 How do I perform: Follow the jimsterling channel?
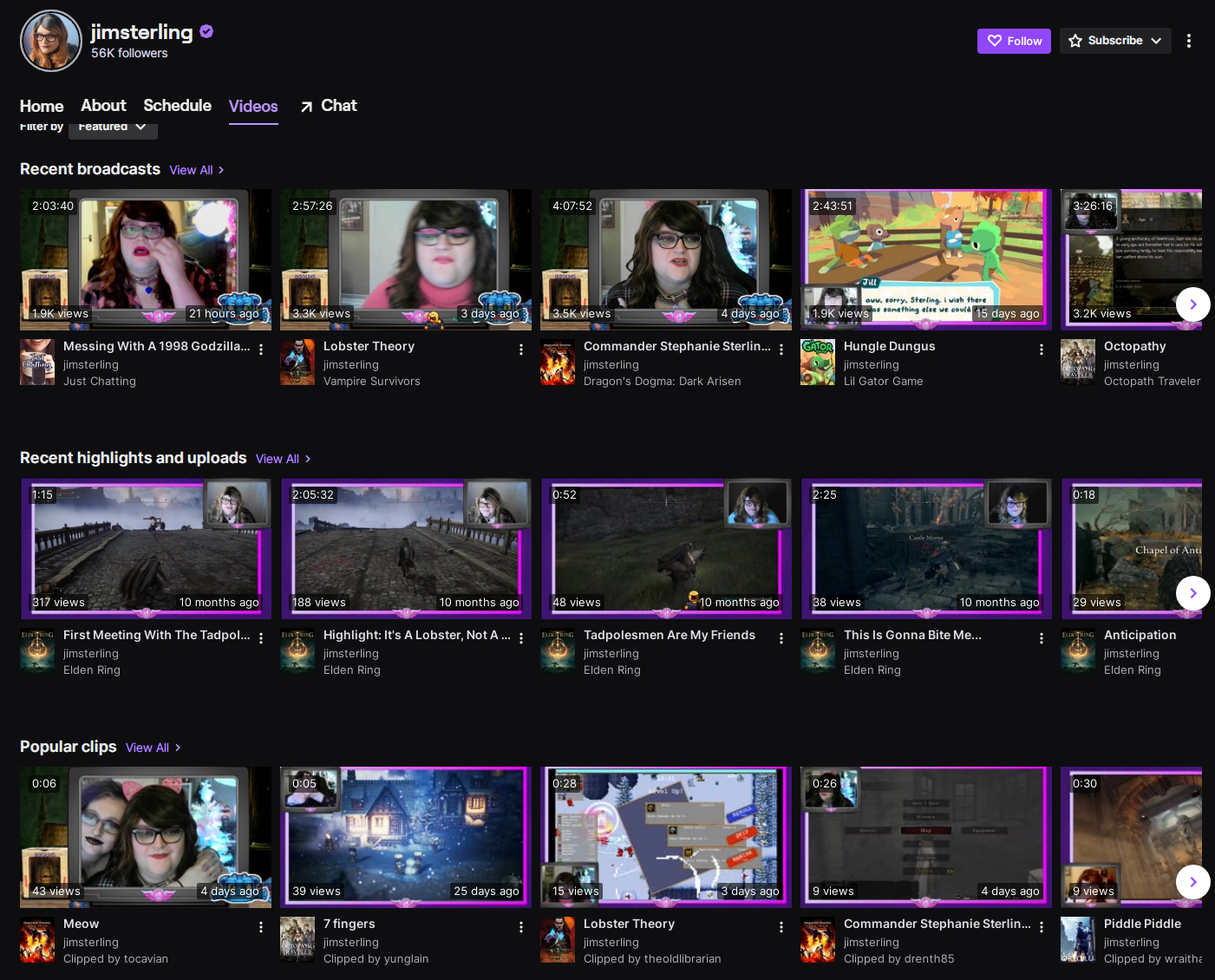coord(1014,41)
